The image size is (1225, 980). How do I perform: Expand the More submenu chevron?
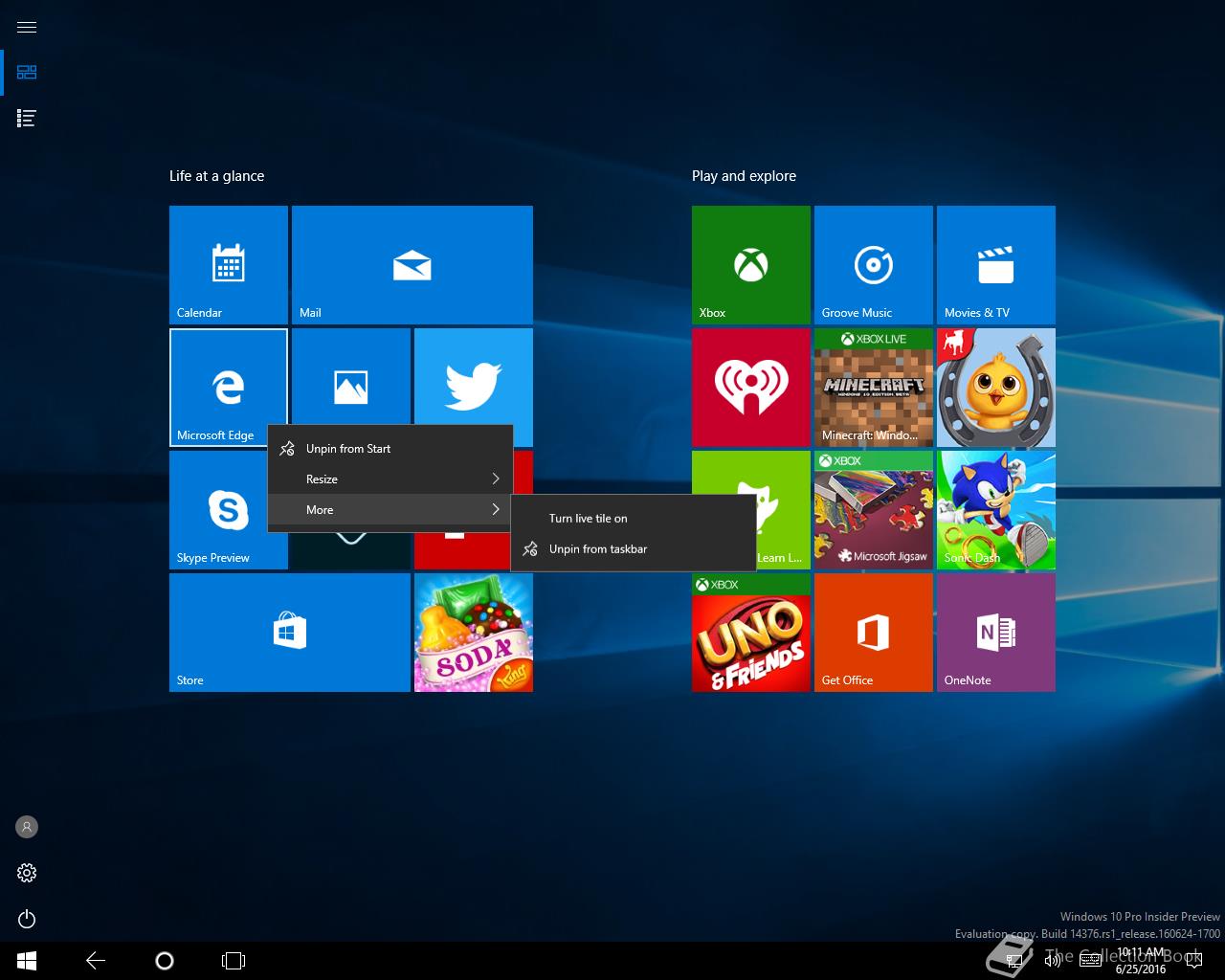tap(496, 509)
